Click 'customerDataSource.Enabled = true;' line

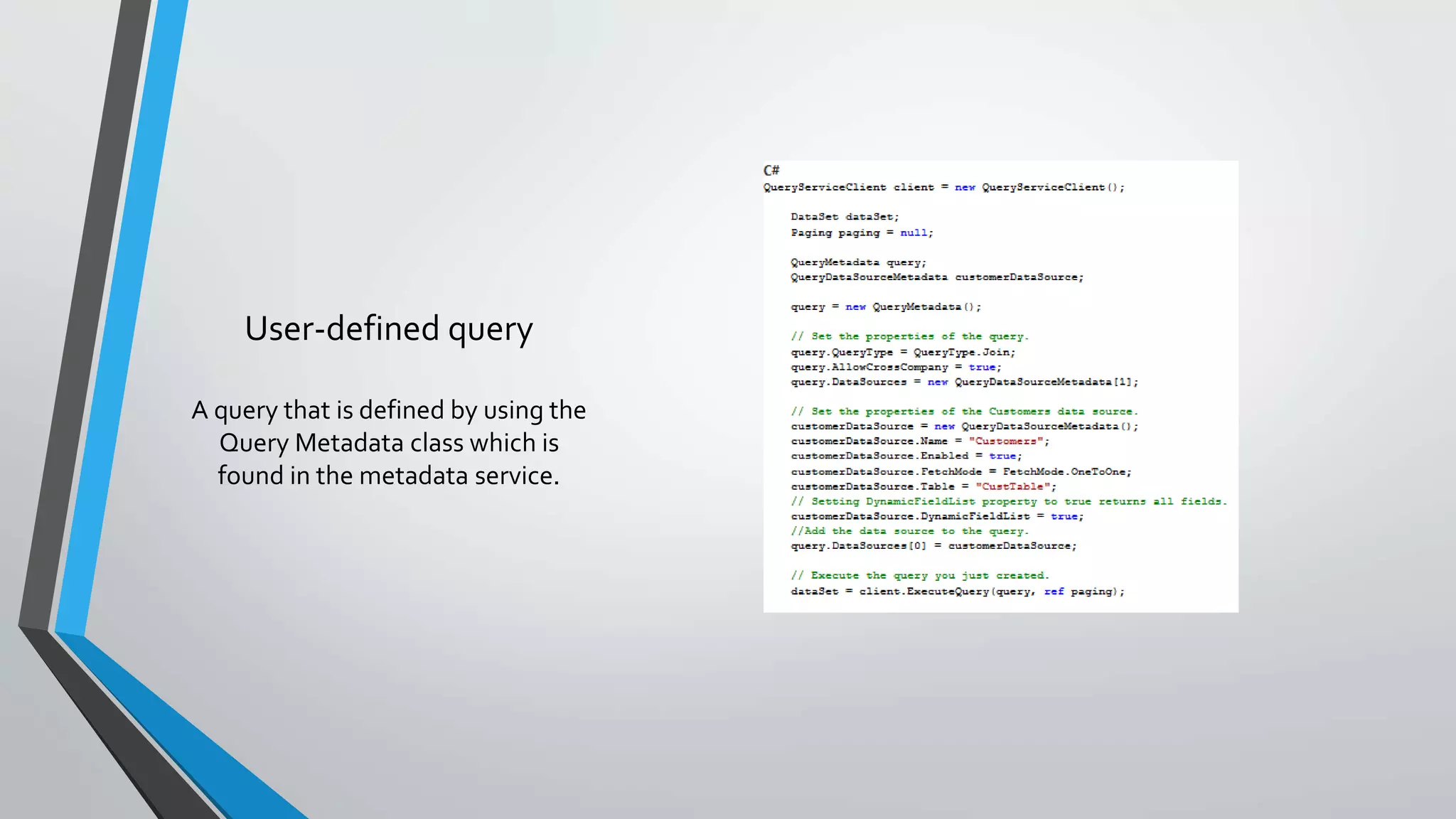(906, 456)
